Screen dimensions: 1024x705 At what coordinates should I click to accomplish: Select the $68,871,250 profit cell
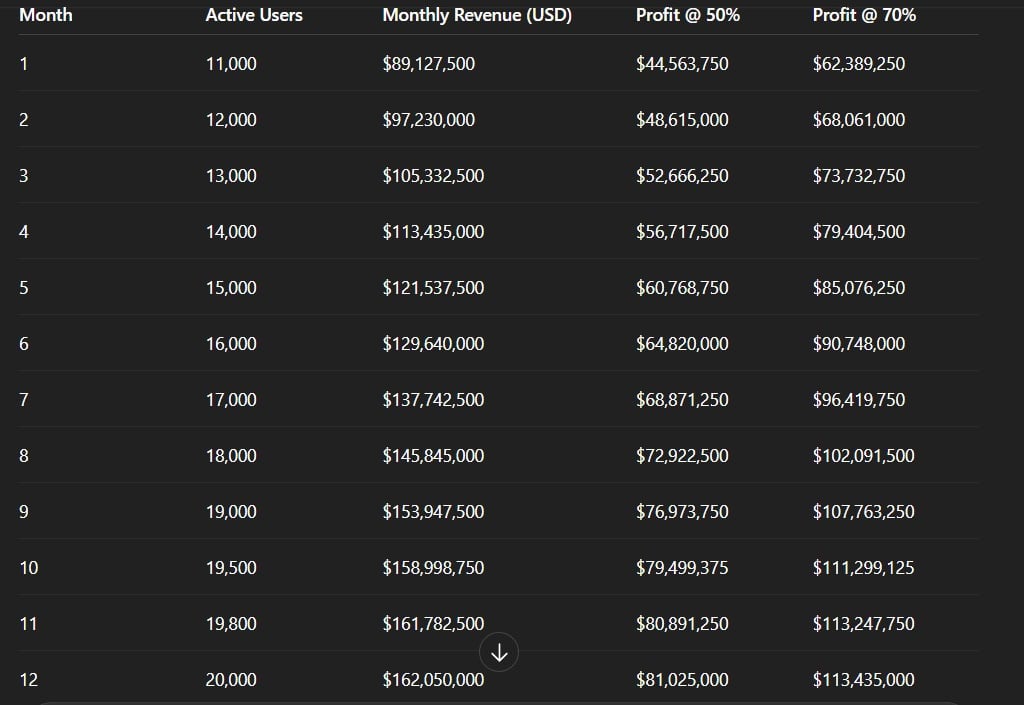tap(682, 400)
